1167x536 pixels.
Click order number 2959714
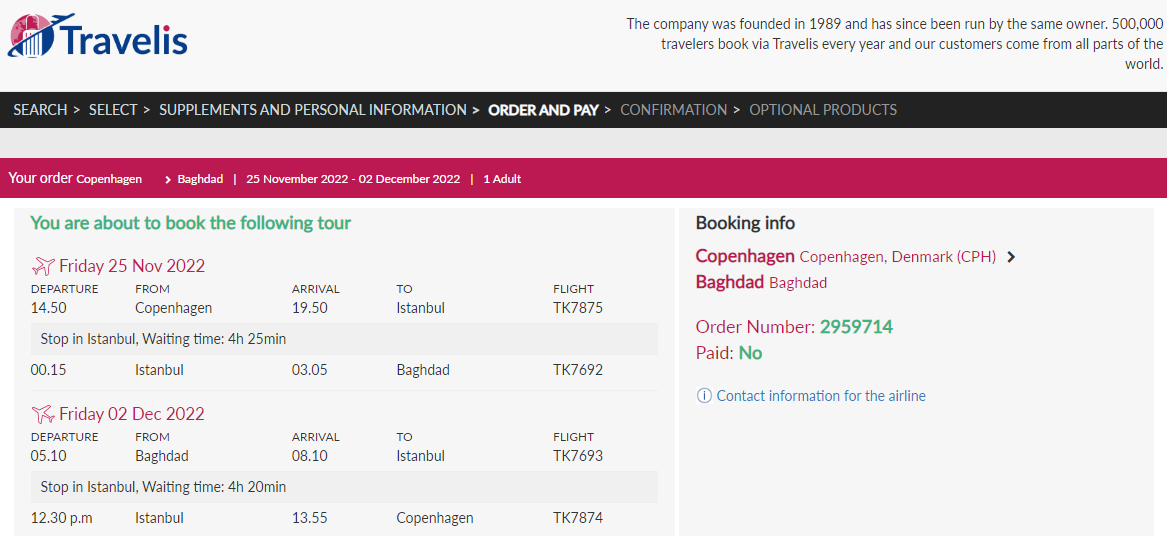(x=856, y=327)
